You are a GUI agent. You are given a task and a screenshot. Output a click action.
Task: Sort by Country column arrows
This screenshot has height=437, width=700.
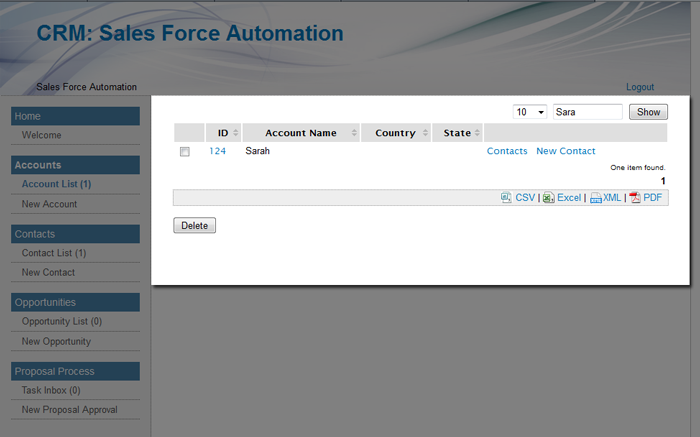(425, 133)
